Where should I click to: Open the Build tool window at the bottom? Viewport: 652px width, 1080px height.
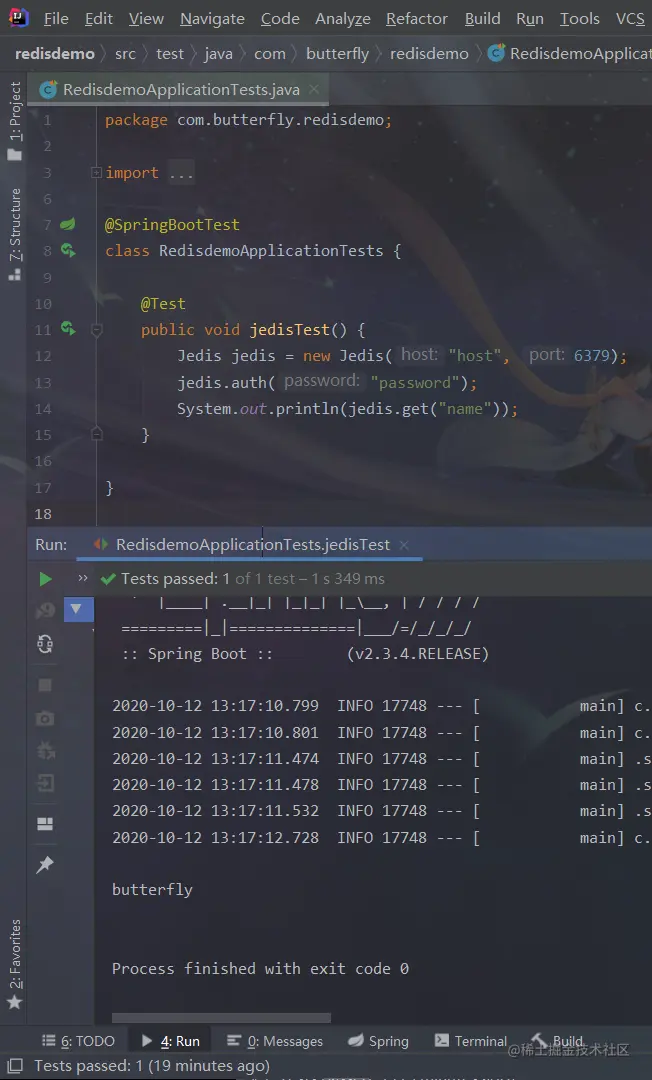pos(558,1041)
